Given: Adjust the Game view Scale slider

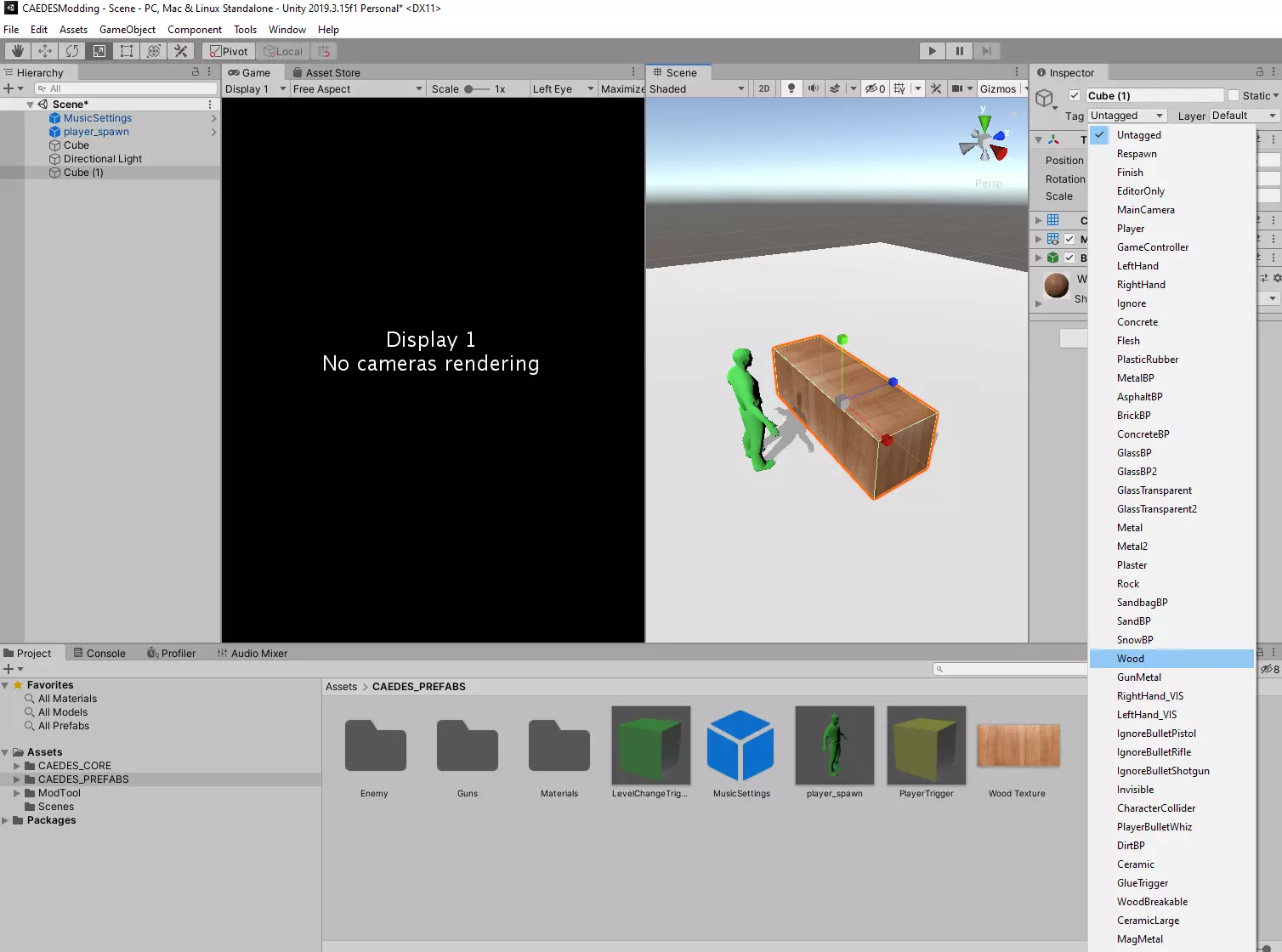Looking at the screenshot, I should point(476,88).
